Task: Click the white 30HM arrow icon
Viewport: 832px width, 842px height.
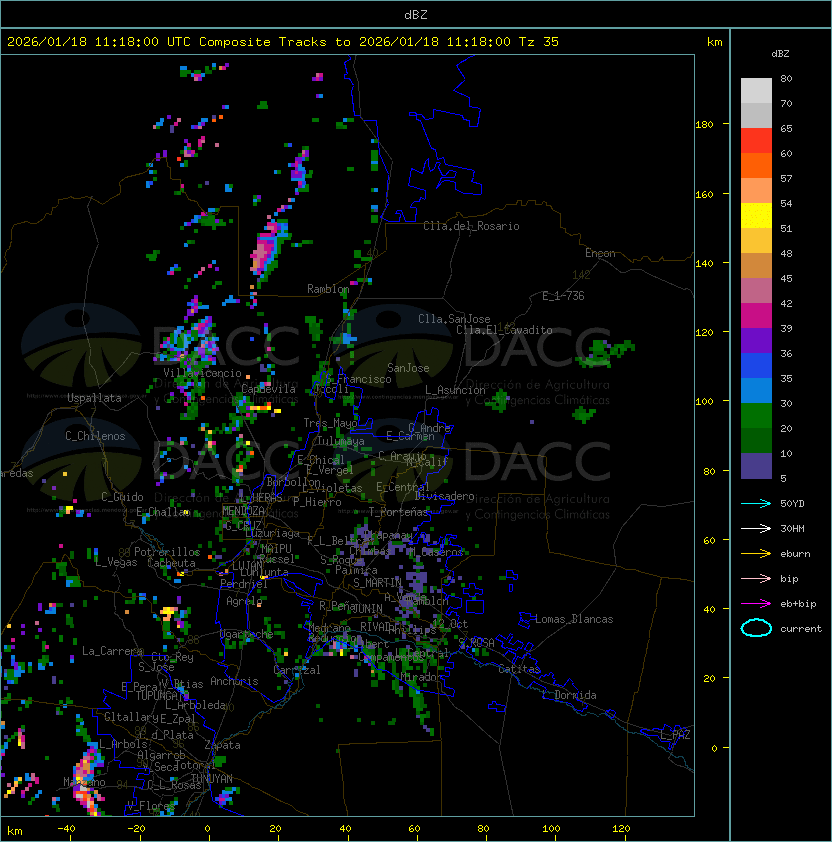Action: click(756, 528)
